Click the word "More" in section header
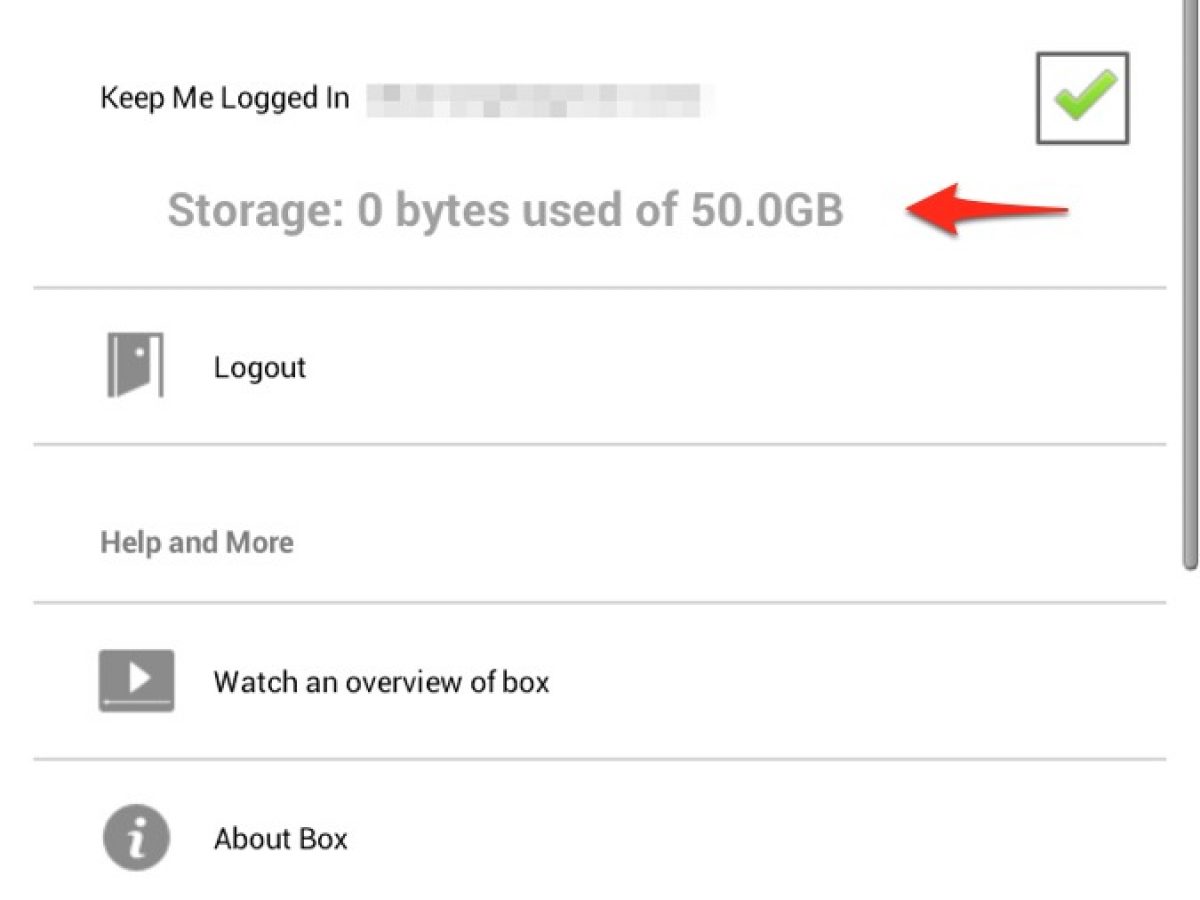Viewport: 1200px width, 900px height. tap(260, 543)
